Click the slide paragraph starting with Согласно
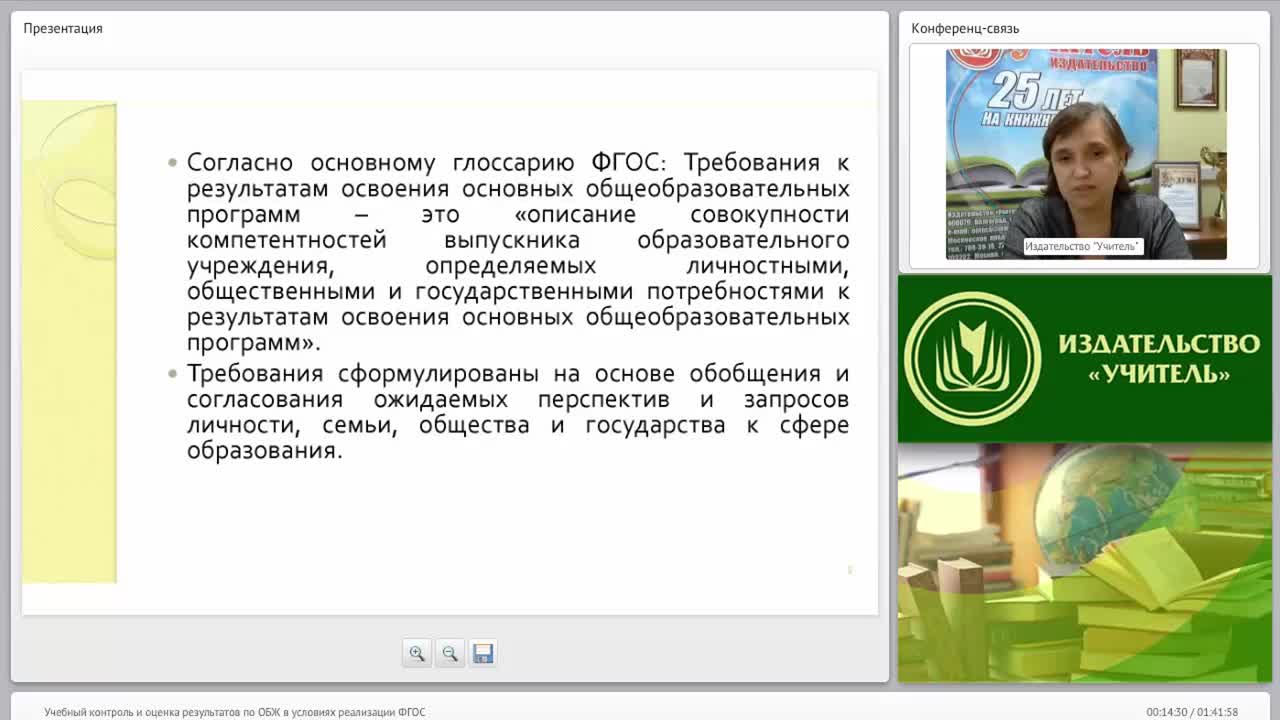 coord(518,253)
